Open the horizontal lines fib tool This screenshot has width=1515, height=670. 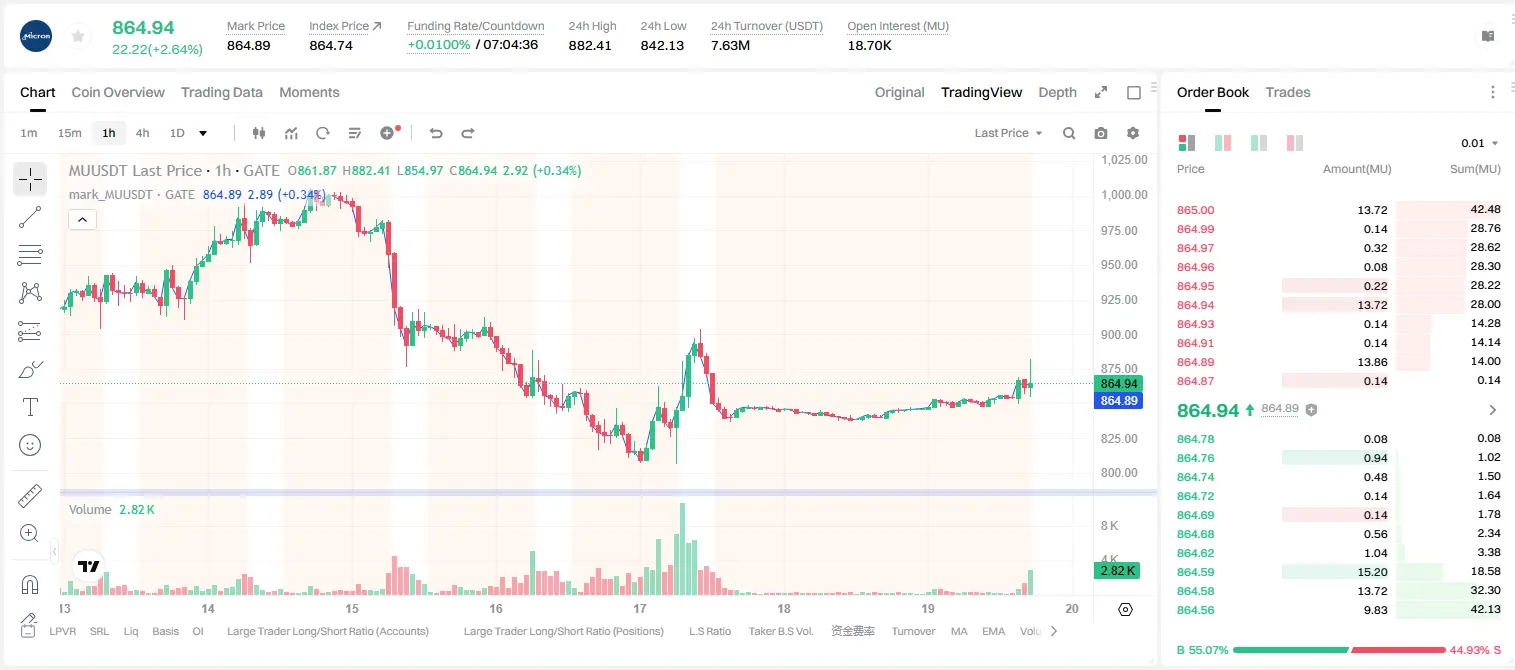(x=30, y=255)
